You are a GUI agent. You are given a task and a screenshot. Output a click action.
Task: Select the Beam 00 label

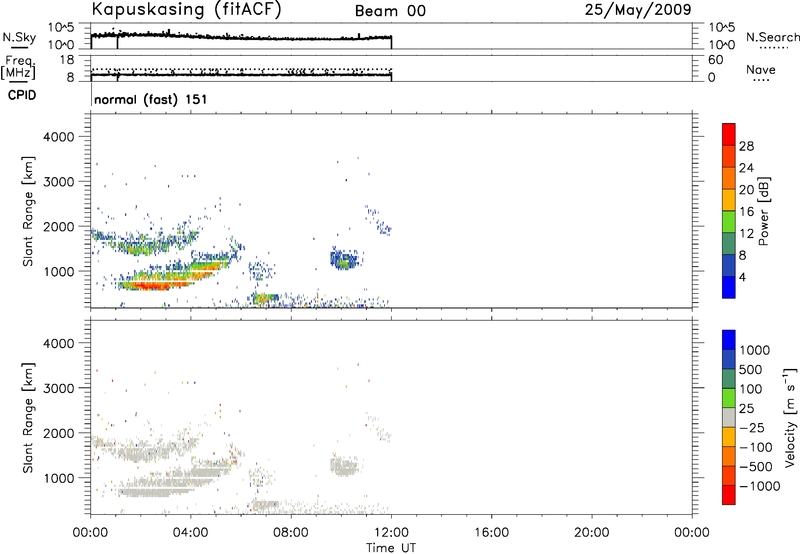[390, 11]
